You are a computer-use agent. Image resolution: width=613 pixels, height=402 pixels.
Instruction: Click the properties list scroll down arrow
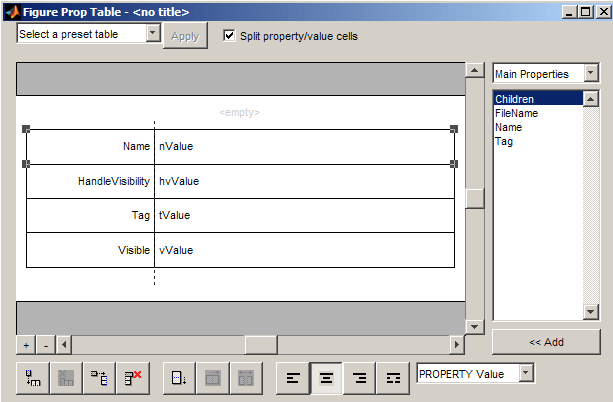coord(591,312)
